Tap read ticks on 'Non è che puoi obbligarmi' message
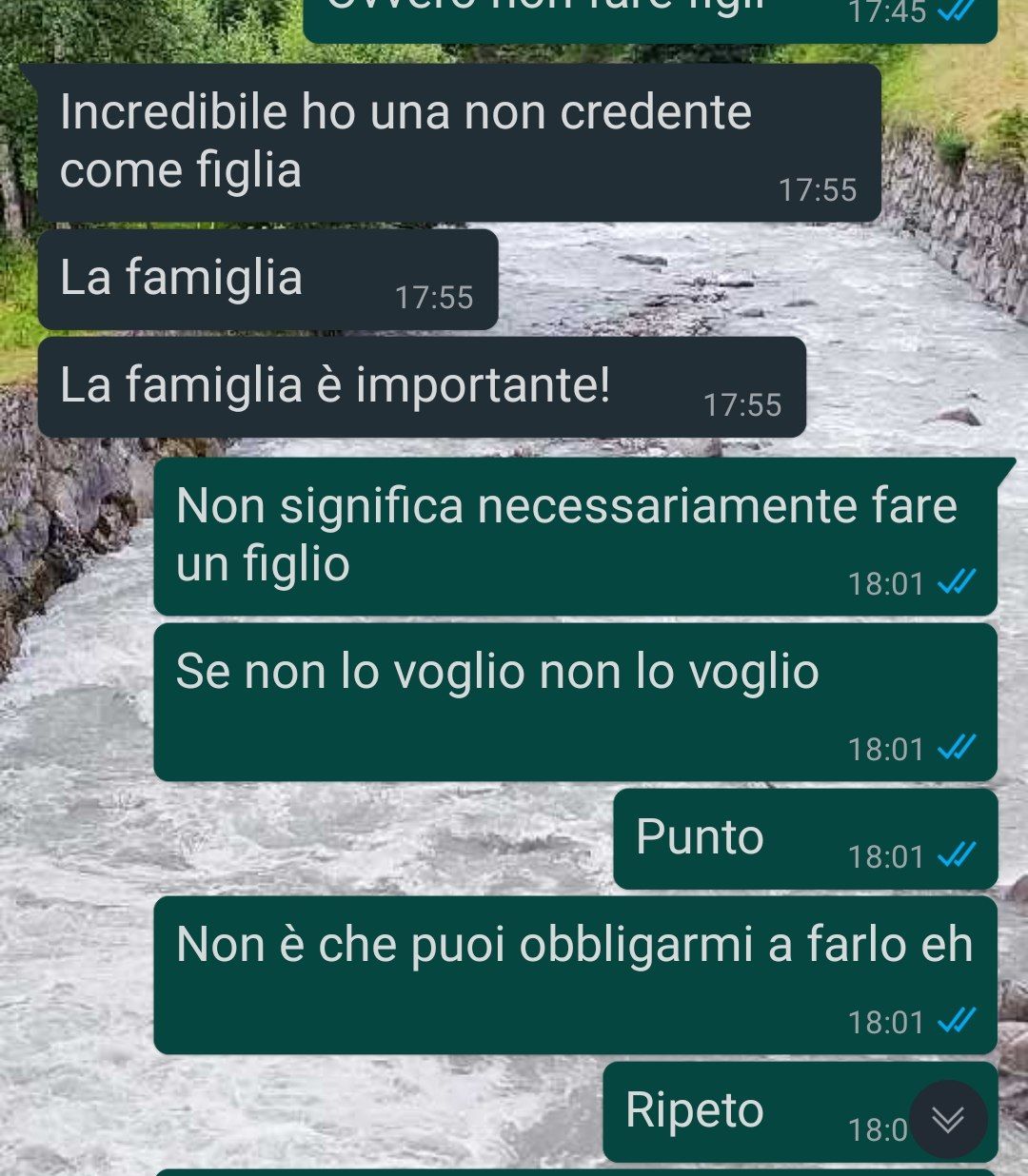Screen dimensions: 1028x1176 point(957,1021)
